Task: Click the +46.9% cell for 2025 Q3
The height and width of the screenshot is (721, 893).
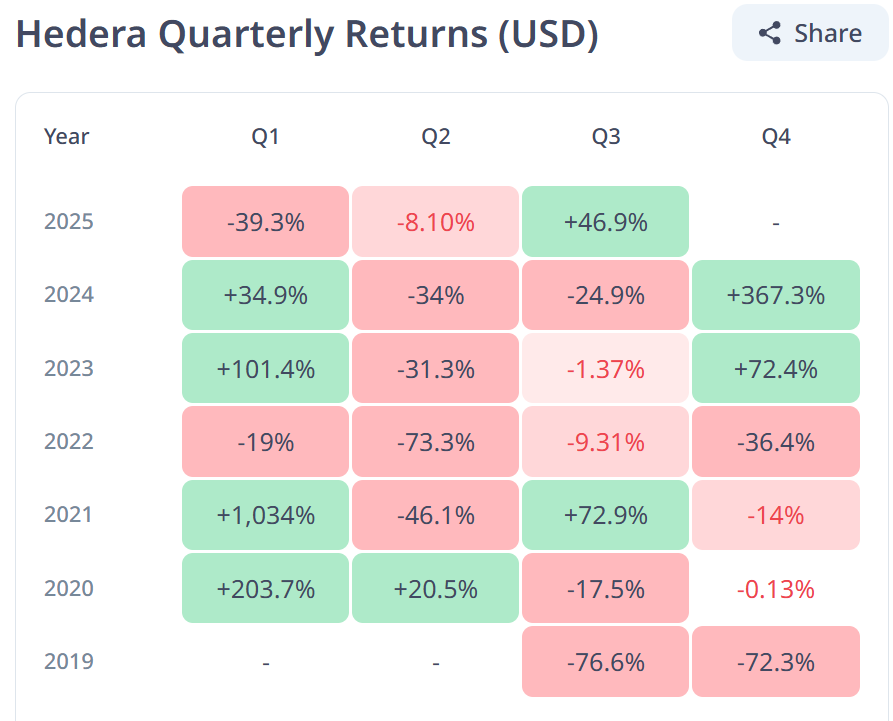Action: click(604, 222)
